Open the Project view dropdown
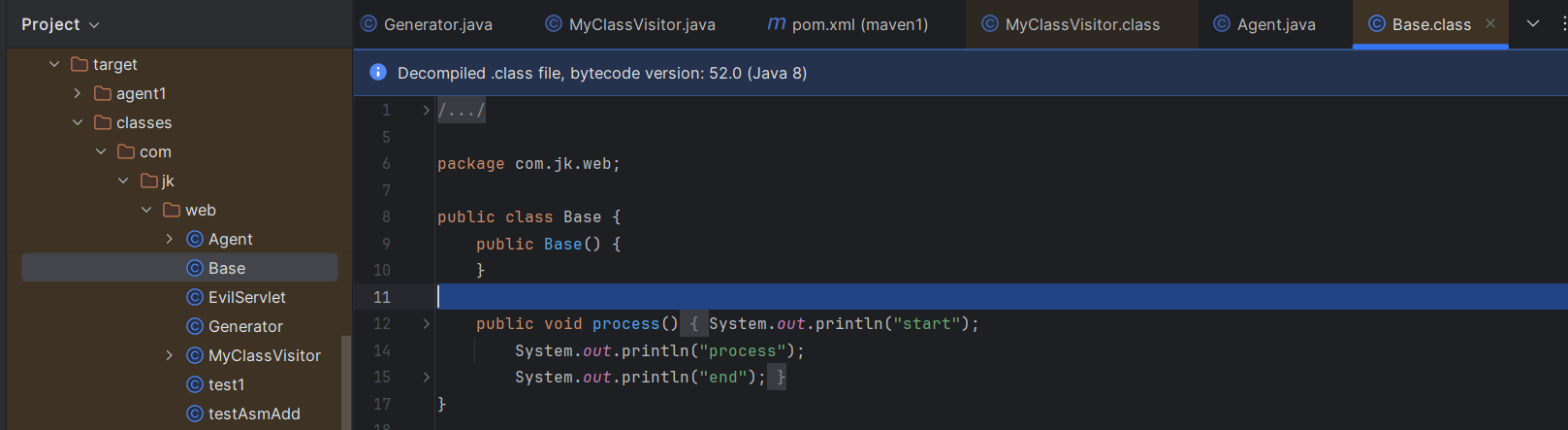 click(x=60, y=24)
